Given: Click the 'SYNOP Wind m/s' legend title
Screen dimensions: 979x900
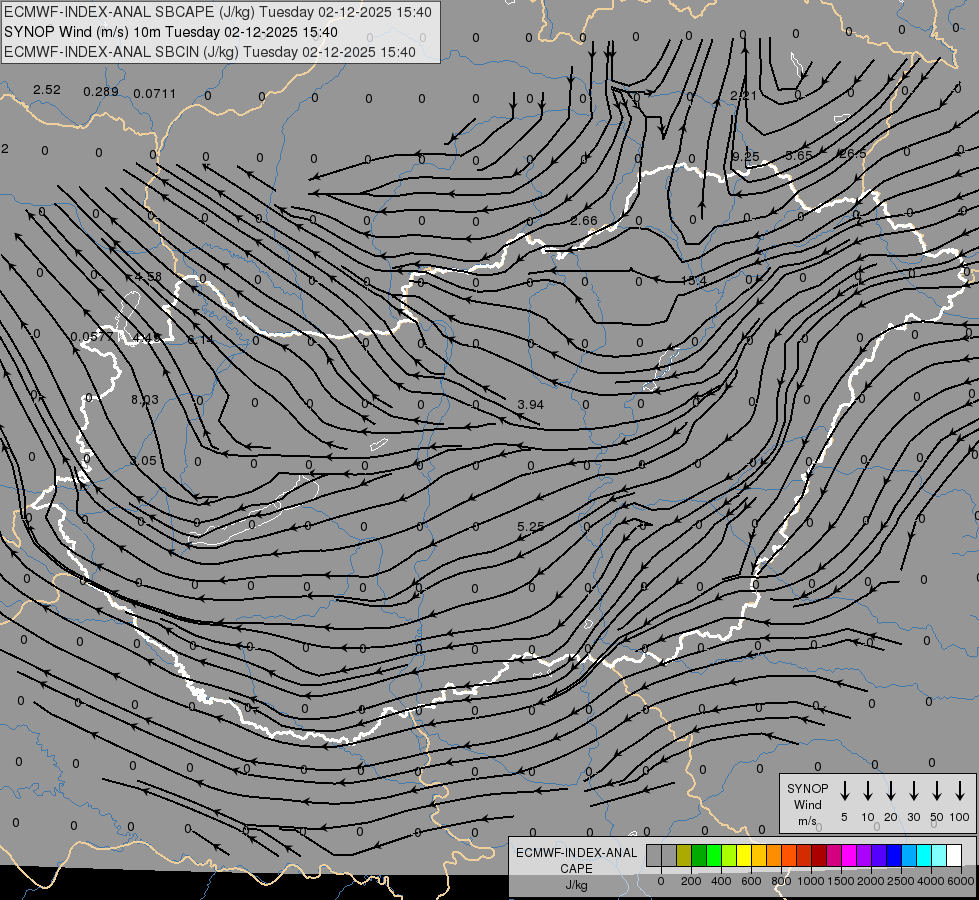Looking at the screenshot, I should click(x=807, y=804).
